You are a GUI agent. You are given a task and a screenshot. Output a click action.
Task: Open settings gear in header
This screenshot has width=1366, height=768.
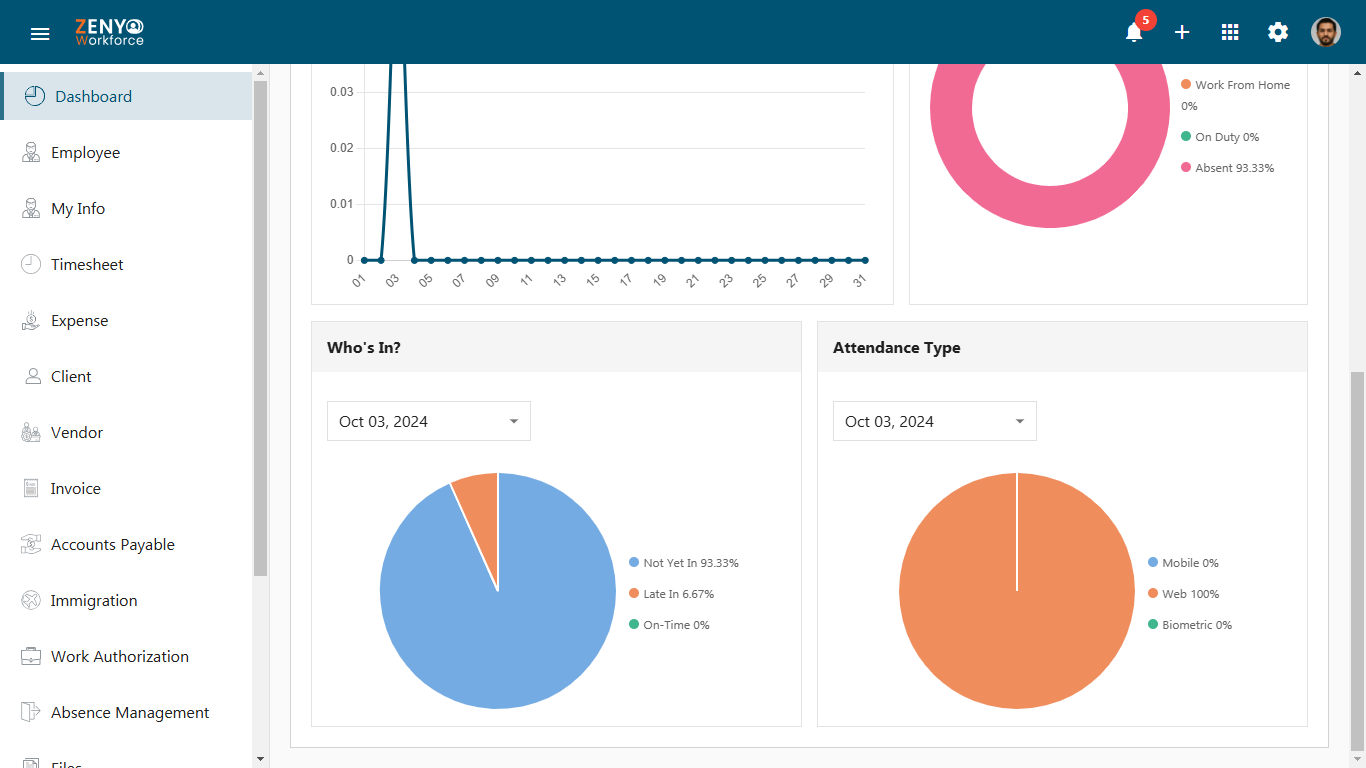[1278, 32]
